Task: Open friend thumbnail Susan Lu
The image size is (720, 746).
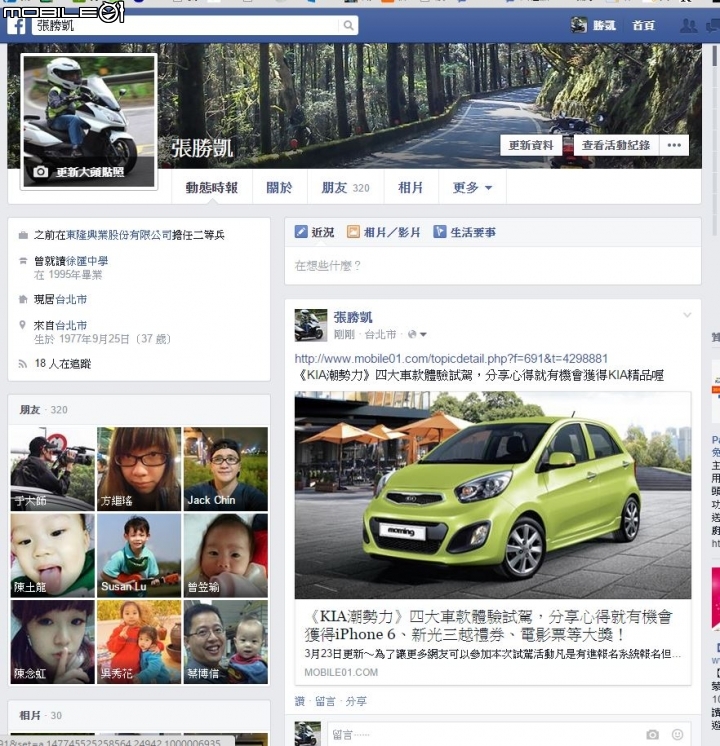Action: pos(139,555)
